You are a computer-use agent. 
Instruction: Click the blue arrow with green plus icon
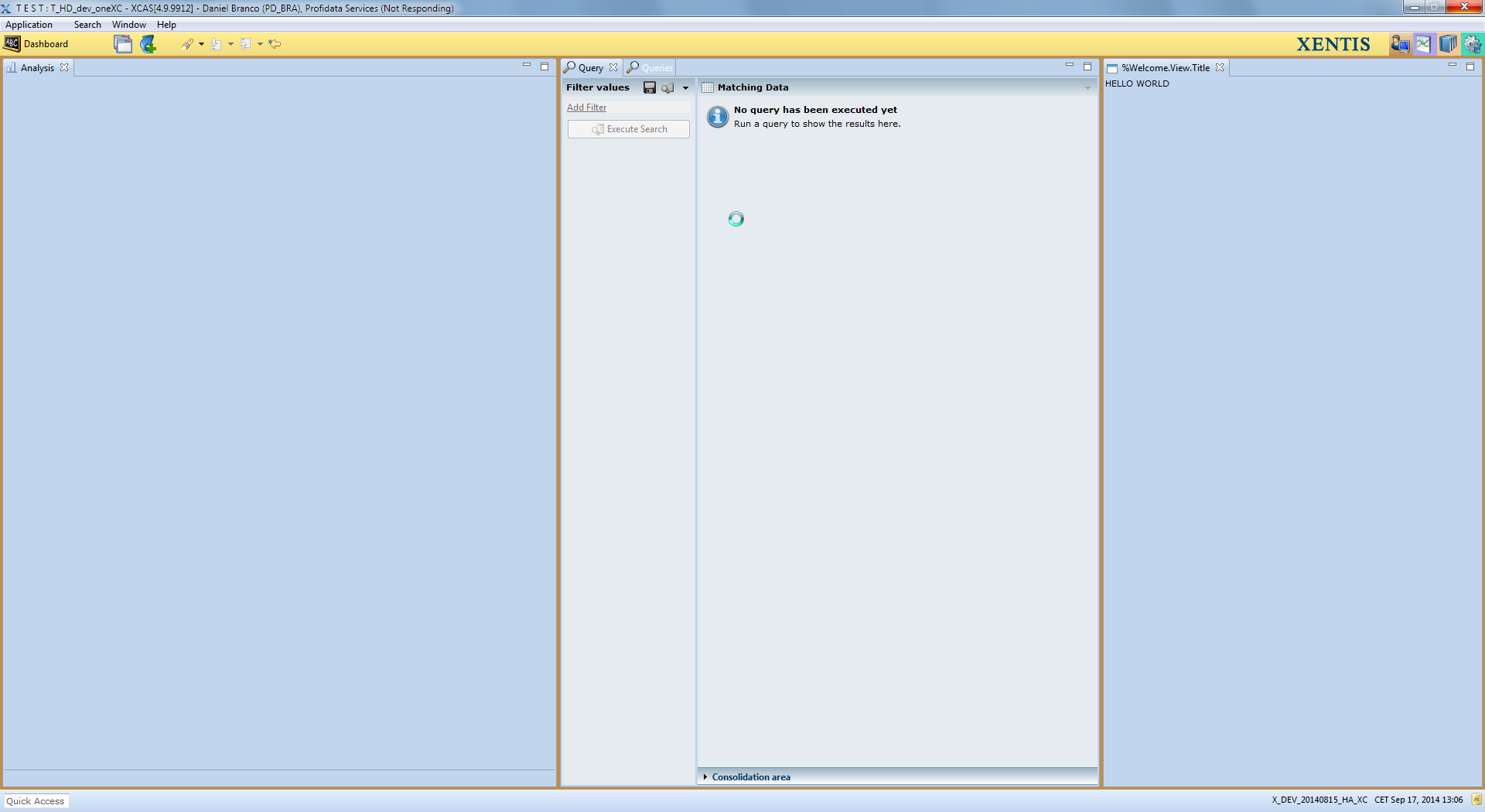pyautogui.click(x=148, y=44)
